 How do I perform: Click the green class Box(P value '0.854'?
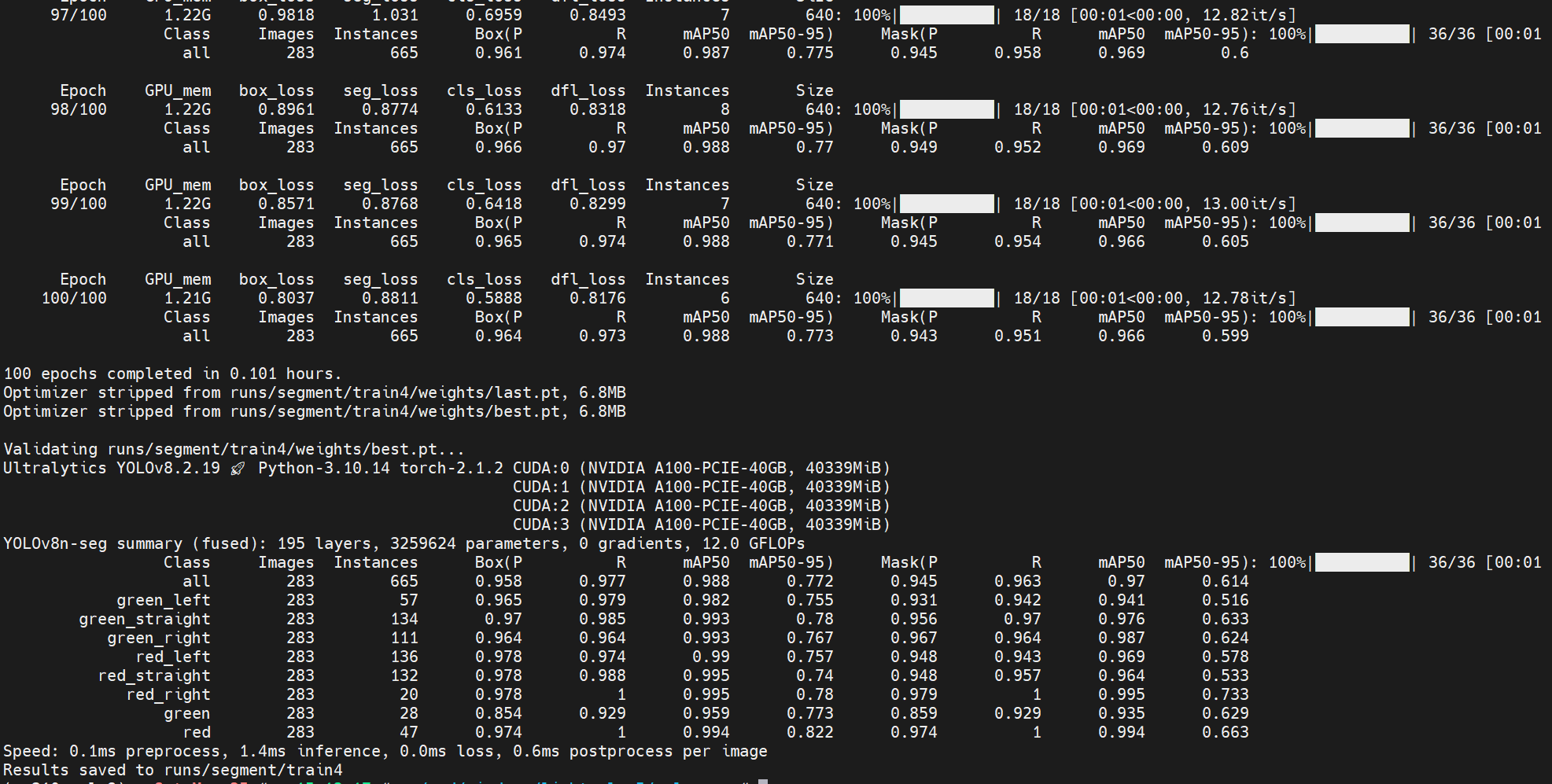coord(499,713)
